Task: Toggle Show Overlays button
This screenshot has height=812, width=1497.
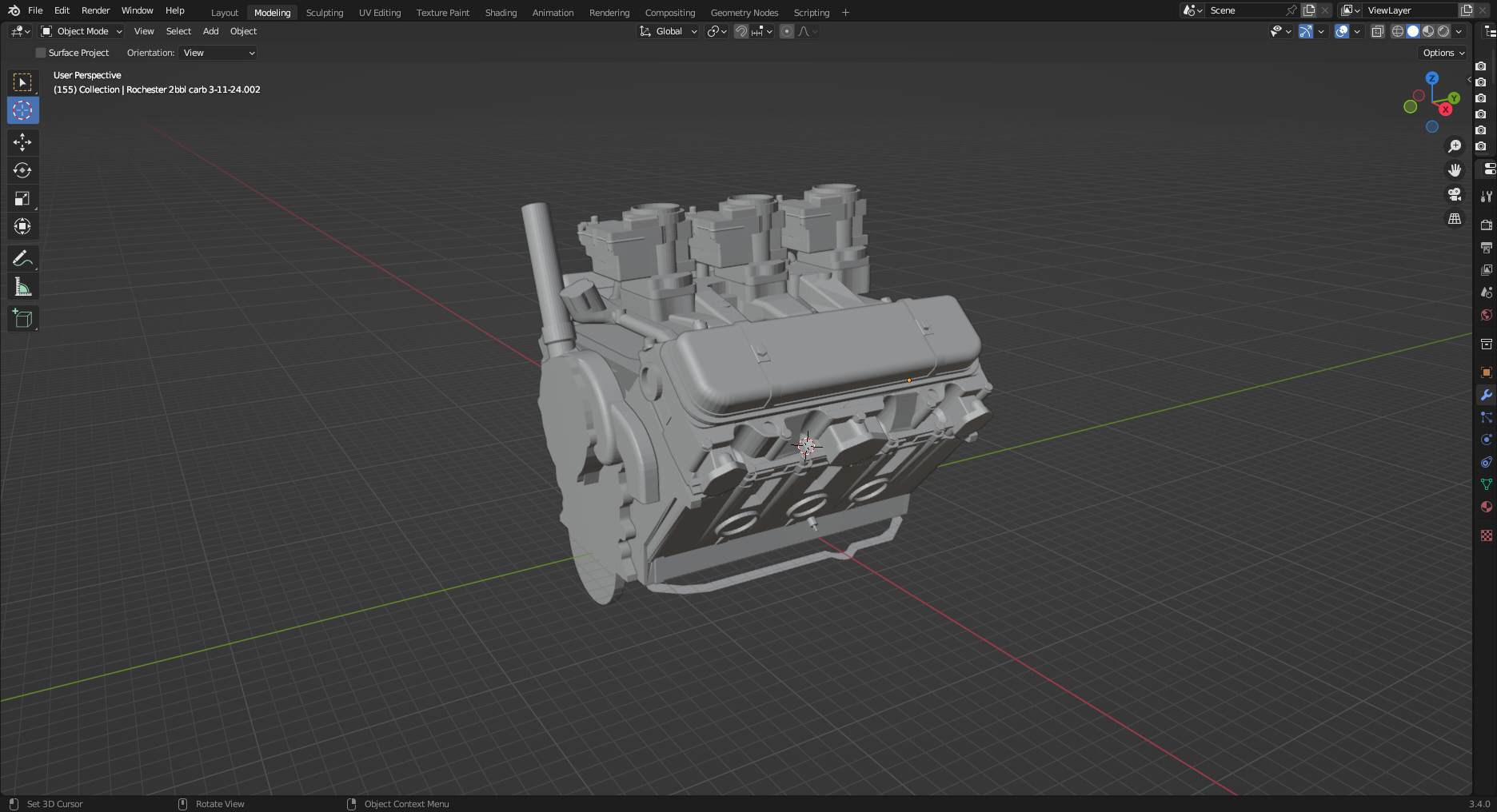Action: tap(1342, 31)
